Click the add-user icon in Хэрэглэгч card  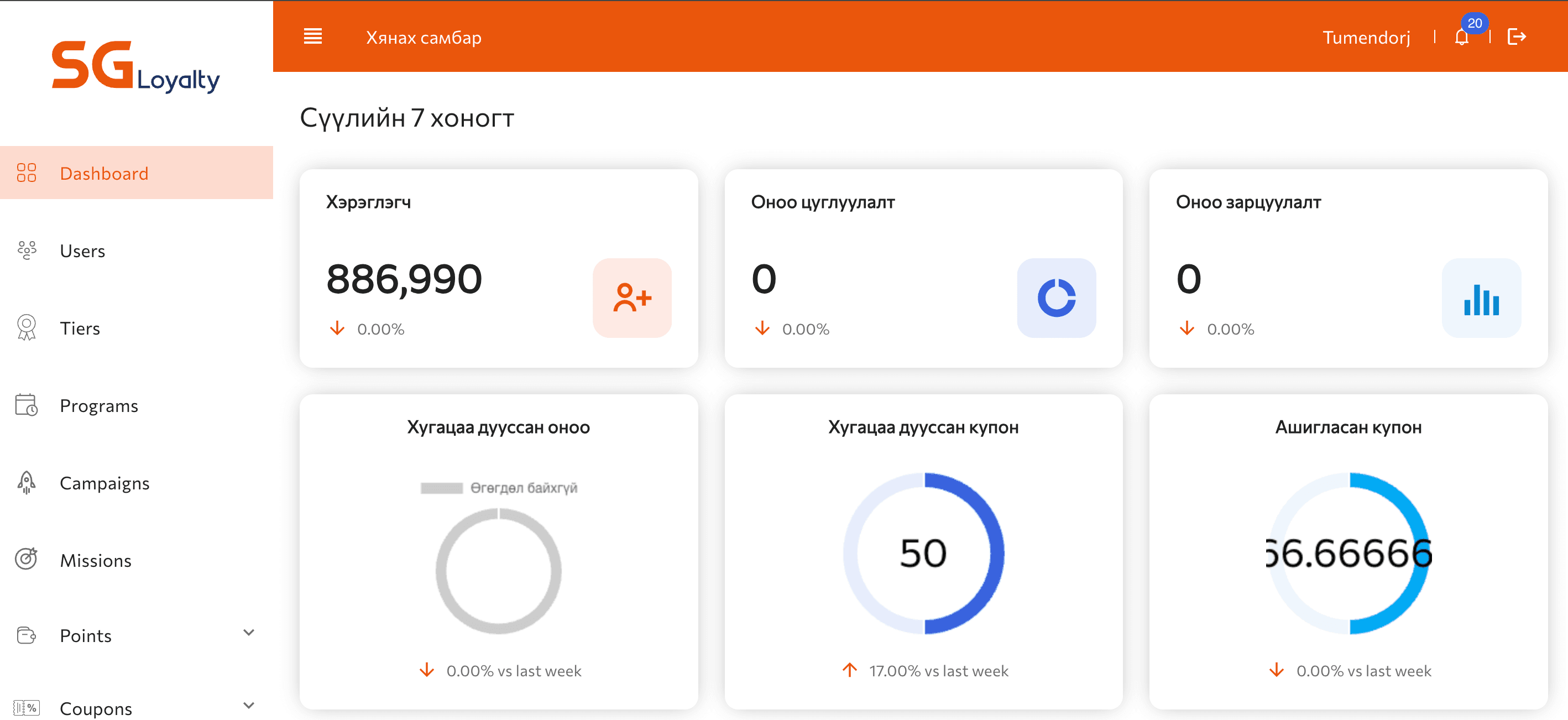click(x=632, y=298)
